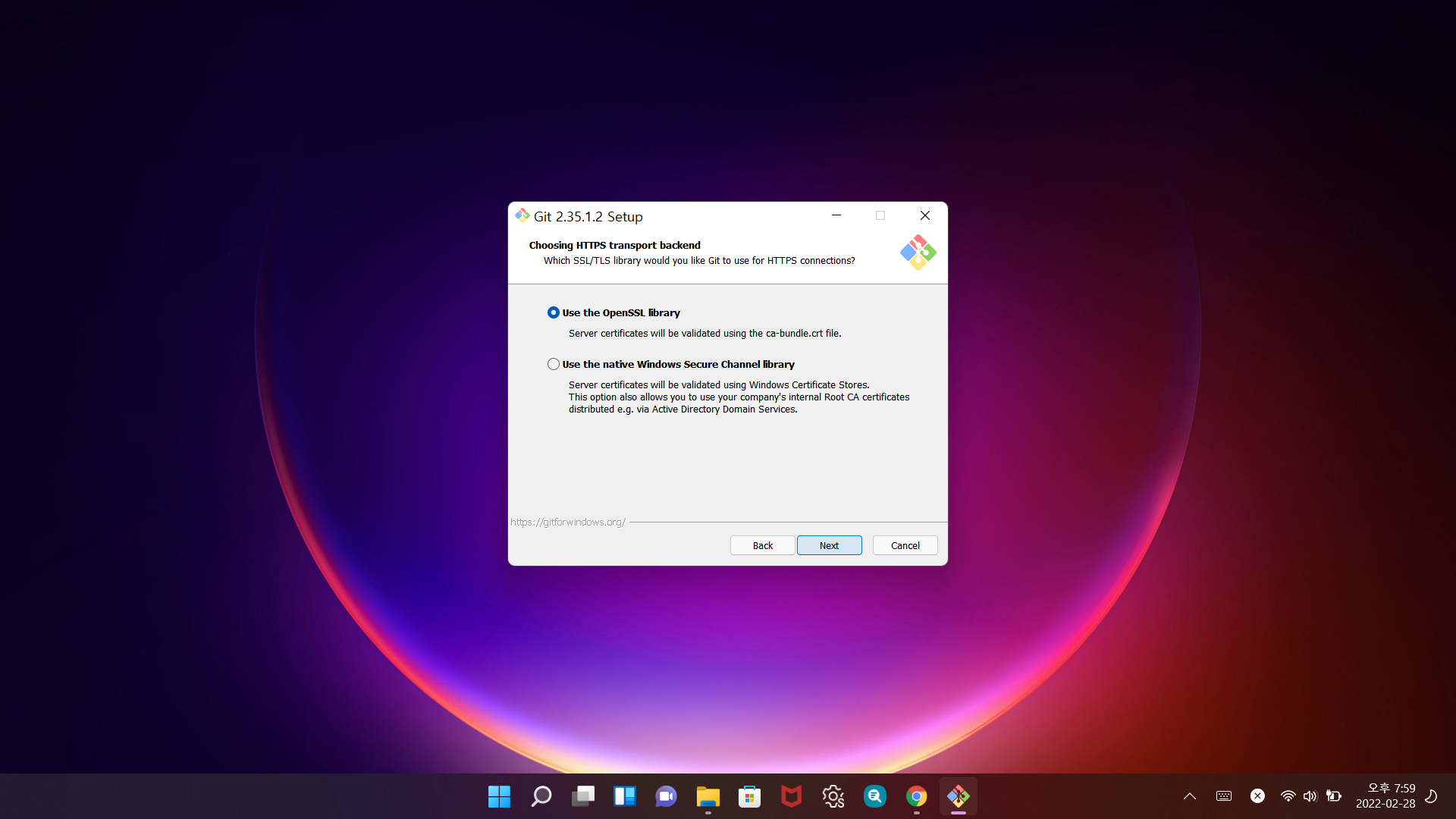Open the Windows Start menu
Image resolution: width=1456 pixels, height=819 pixels.
click(499, 796)
